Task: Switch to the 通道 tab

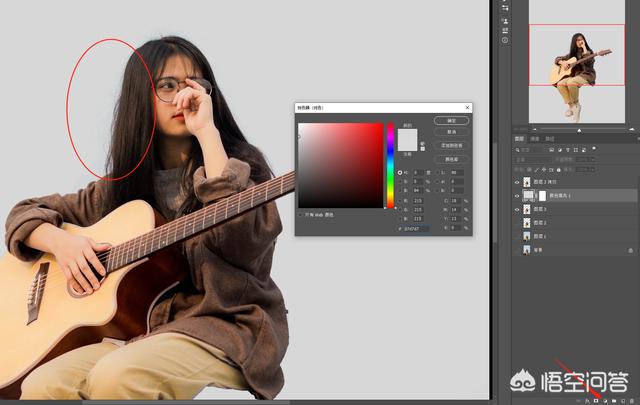Action: 535,139
